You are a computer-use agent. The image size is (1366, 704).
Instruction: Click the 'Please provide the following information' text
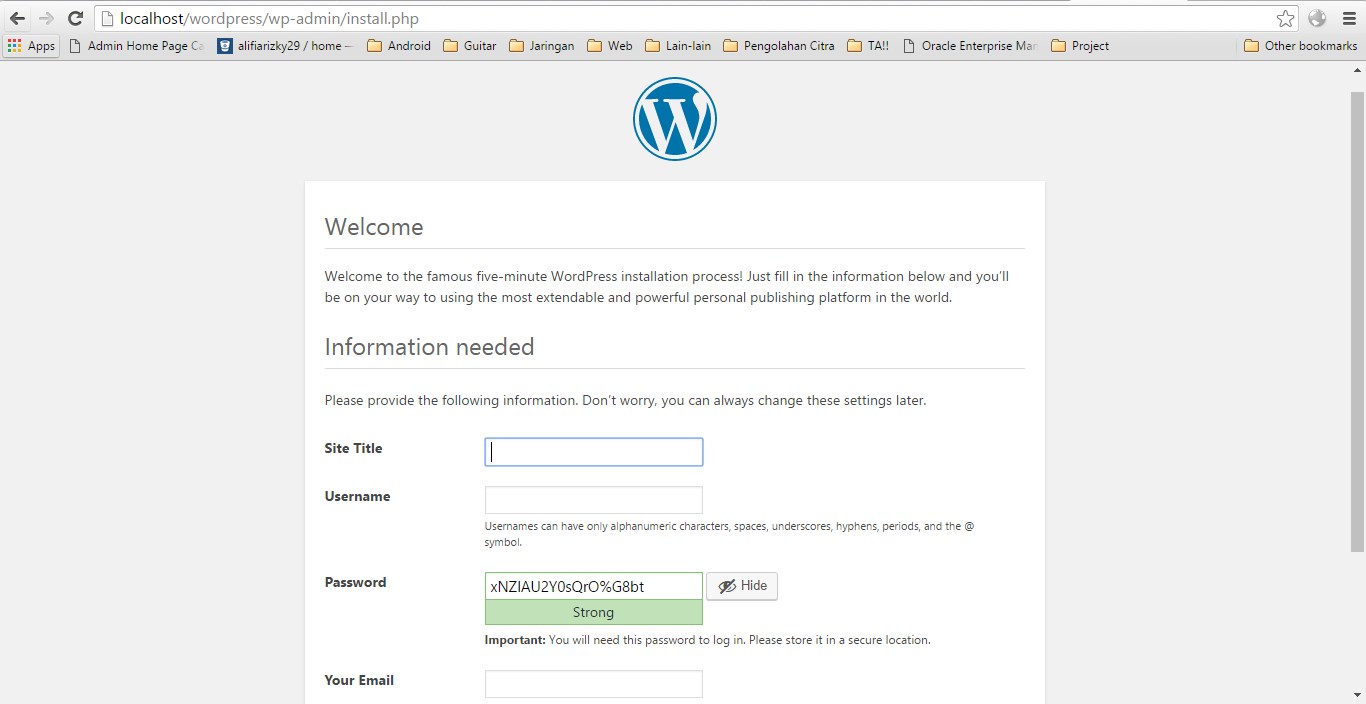pyautogui.click(x=625, y=400)
